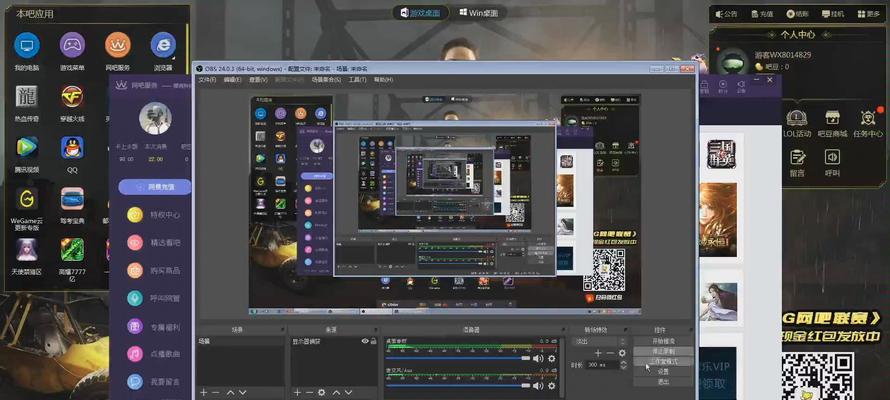Open LOL活动 in 个人中心 panel

coord(797,123)
